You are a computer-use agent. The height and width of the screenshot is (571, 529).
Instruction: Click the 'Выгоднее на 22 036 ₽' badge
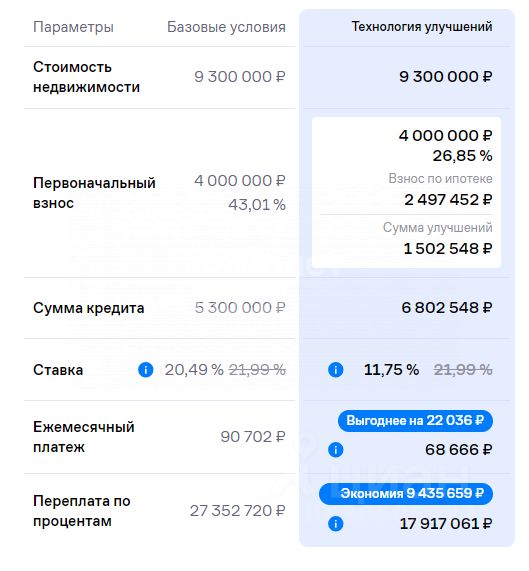415,421
